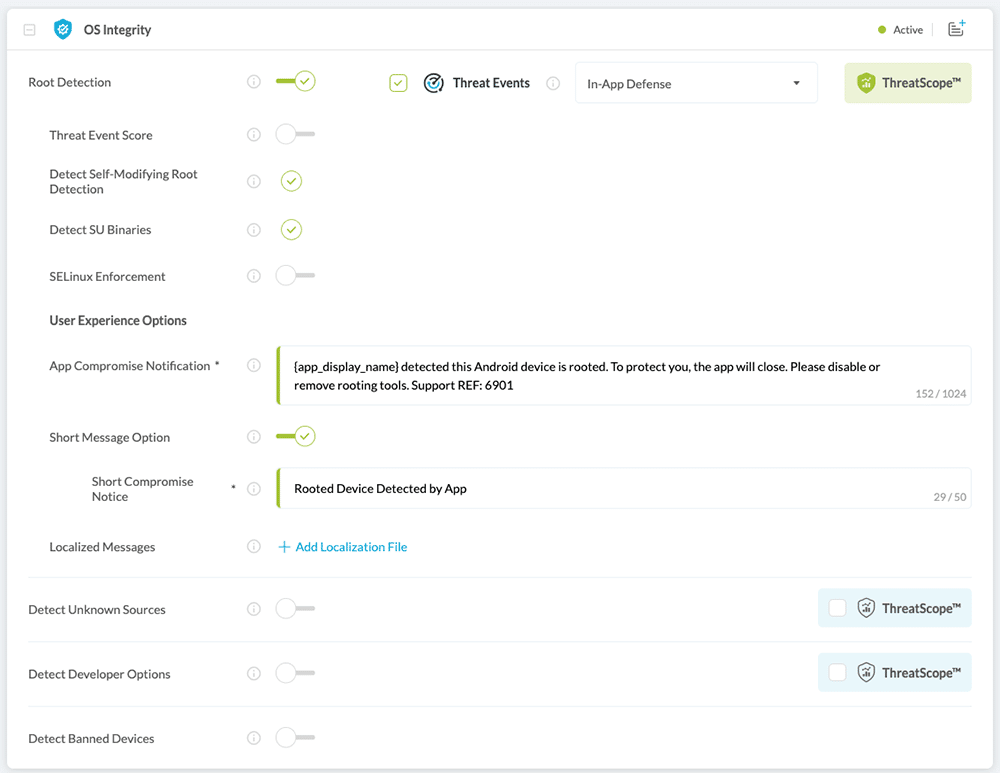Click the OS Integrity shield icon
Viewport: 1000px width, 773px height.
tap(63, 30)
